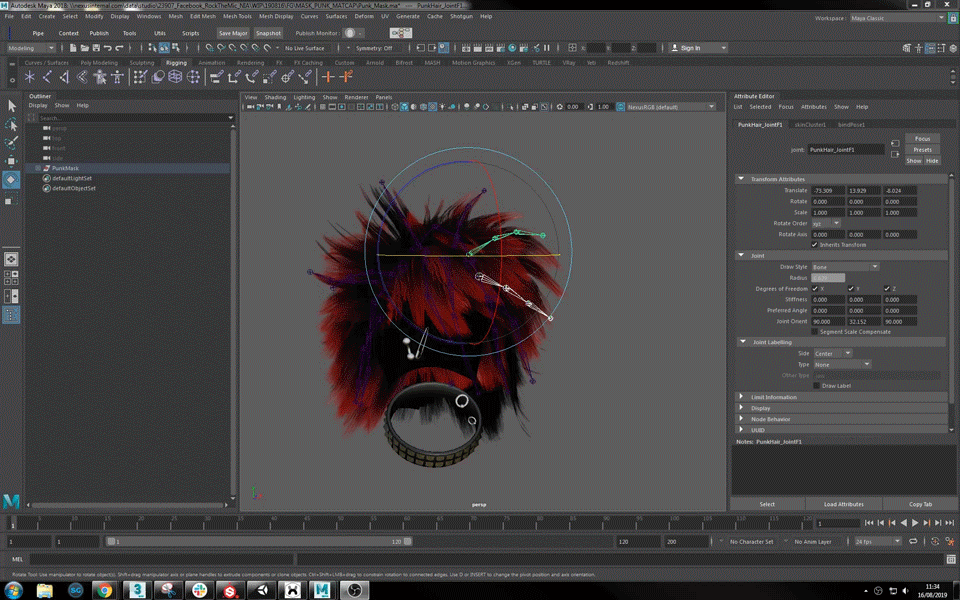
Task: Open the Quick Rig character icon
Action: [x=100, y=77]
